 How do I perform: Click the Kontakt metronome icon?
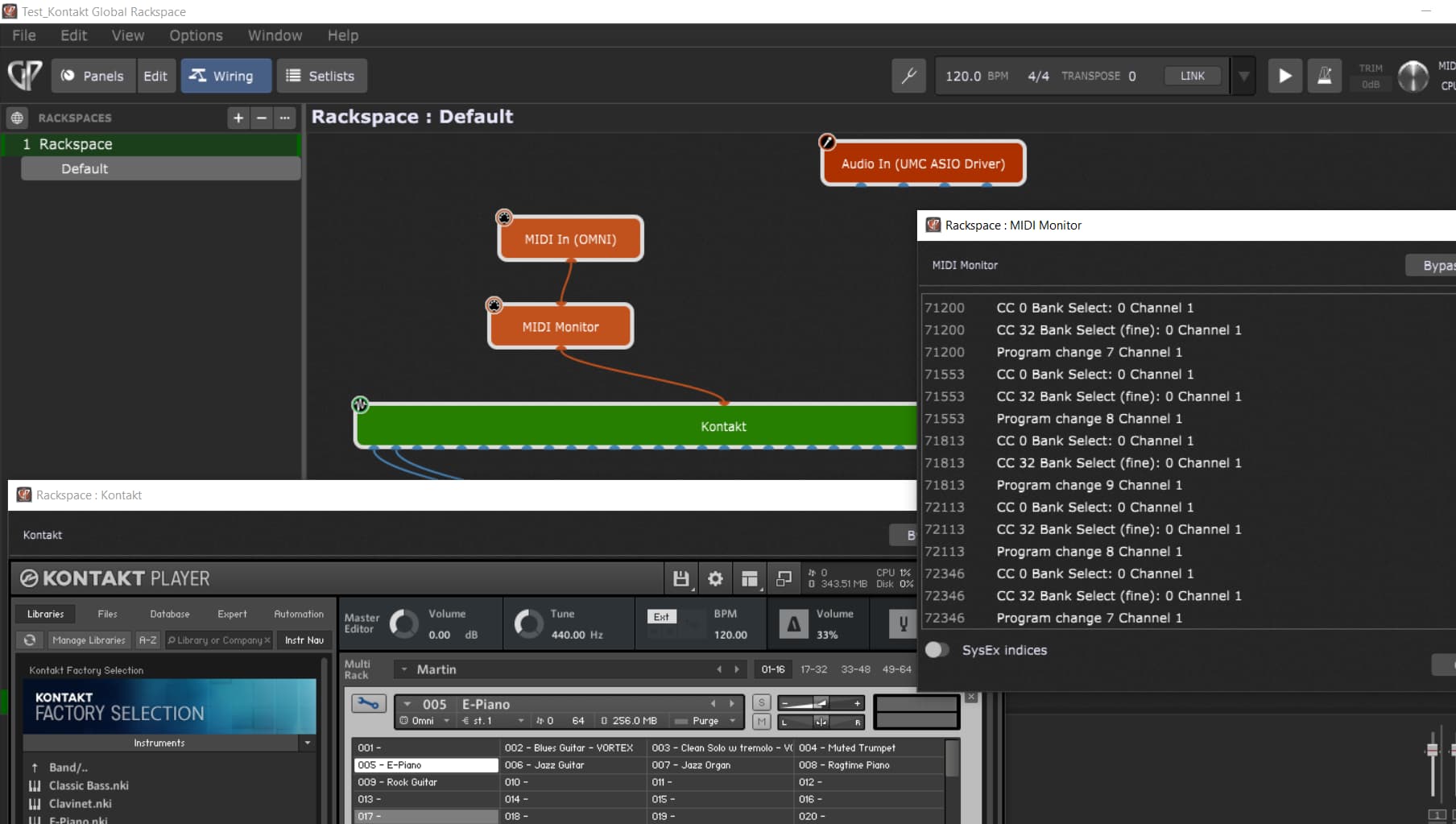point(793,623)
